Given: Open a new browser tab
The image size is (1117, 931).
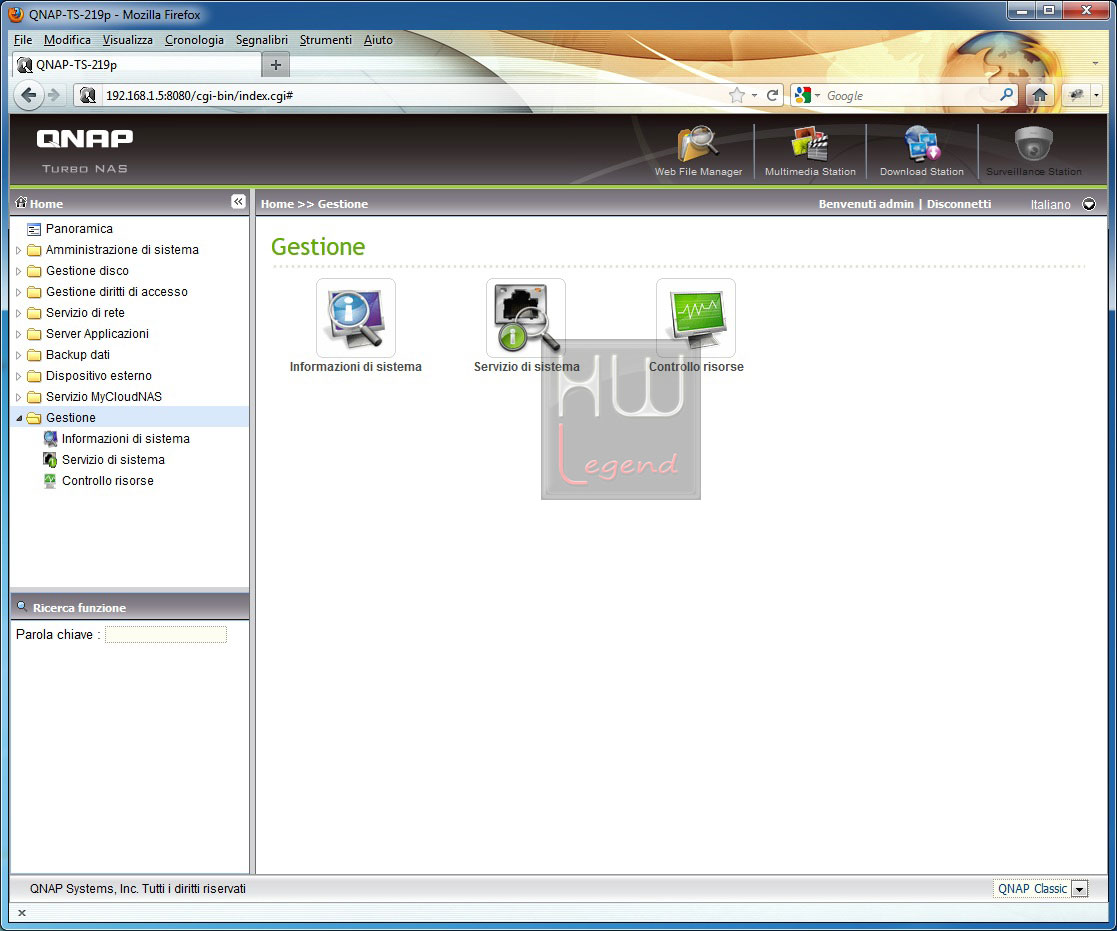Looking at the screenshot, I should [x=276, y=65].
